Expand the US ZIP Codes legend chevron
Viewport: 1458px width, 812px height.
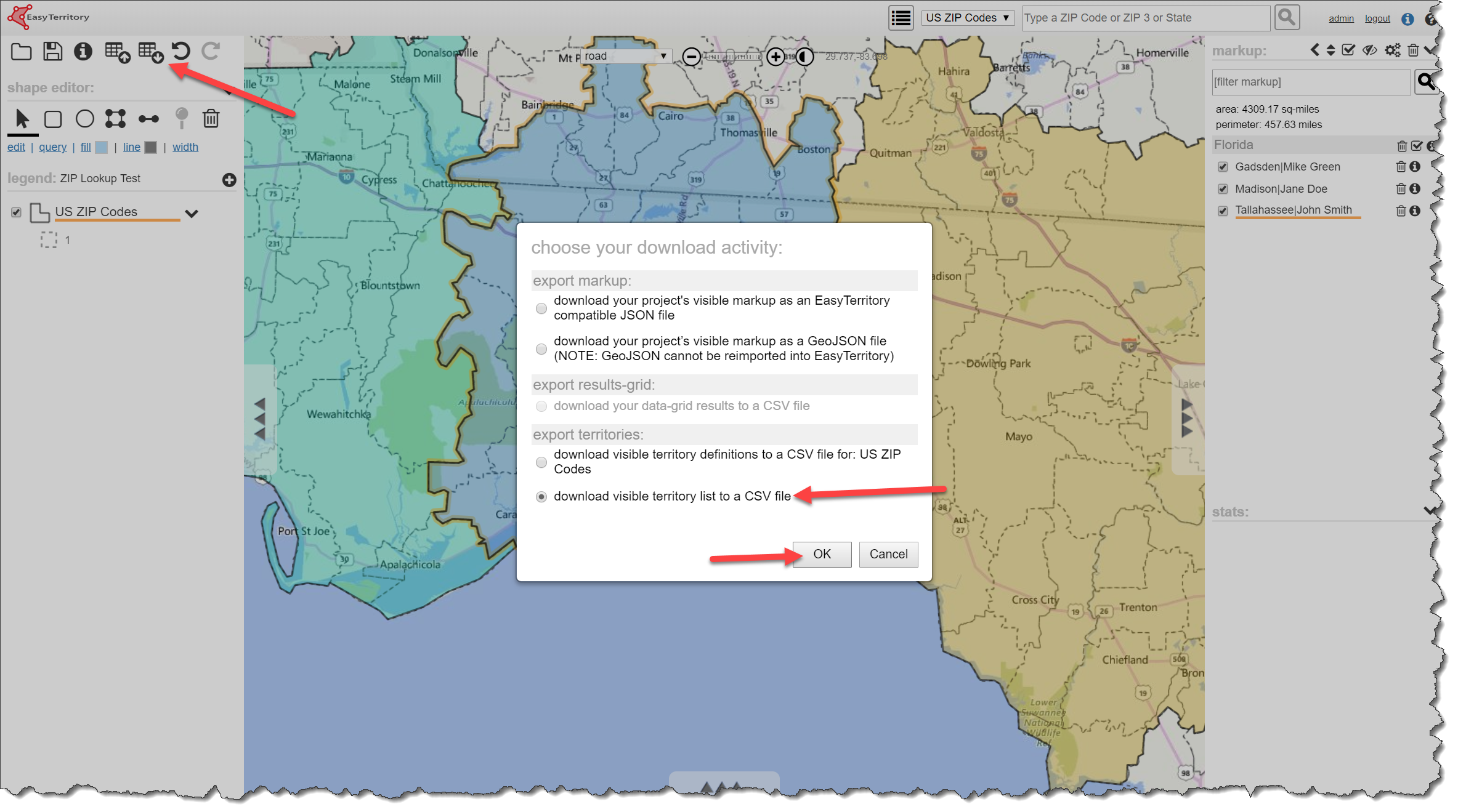click(x=192, y=214)
